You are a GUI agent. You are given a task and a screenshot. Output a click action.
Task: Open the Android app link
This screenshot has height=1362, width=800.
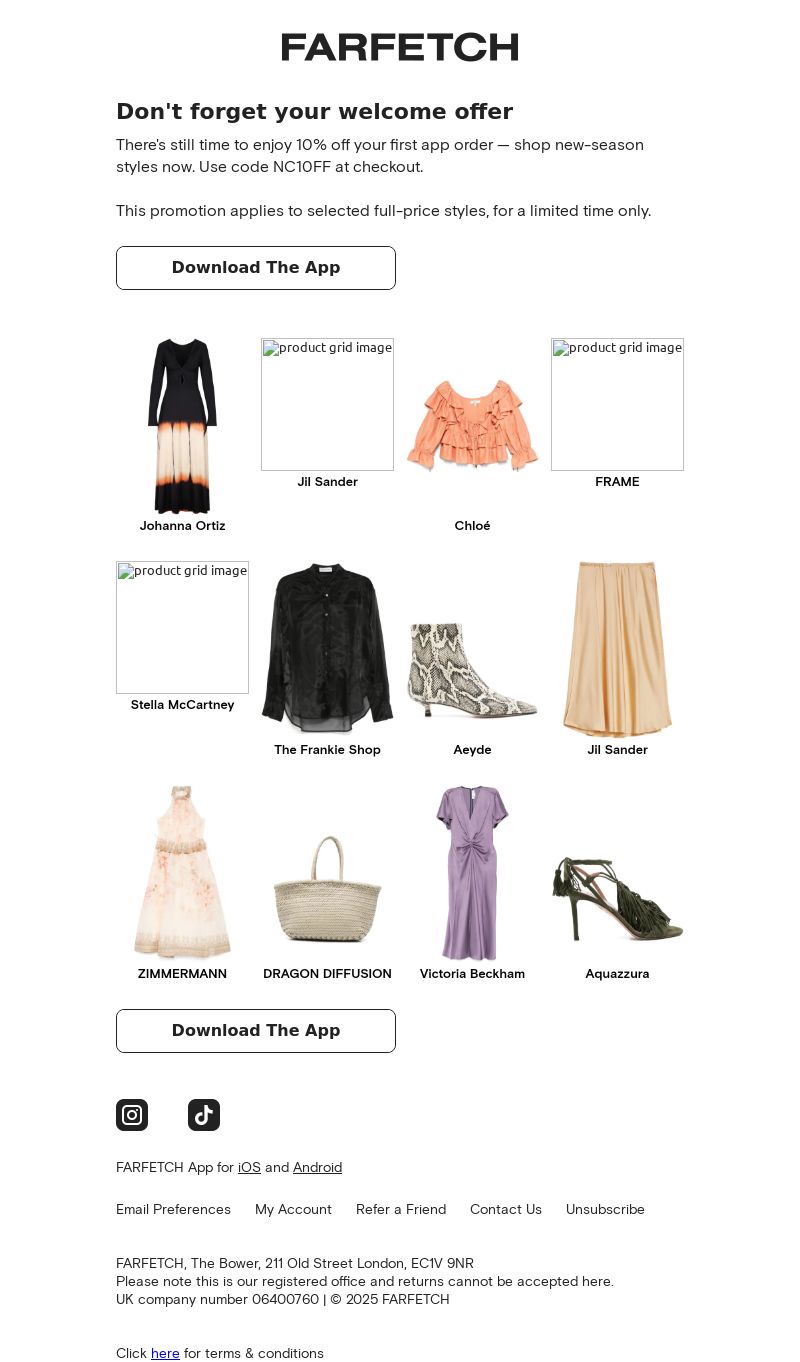317,1167
